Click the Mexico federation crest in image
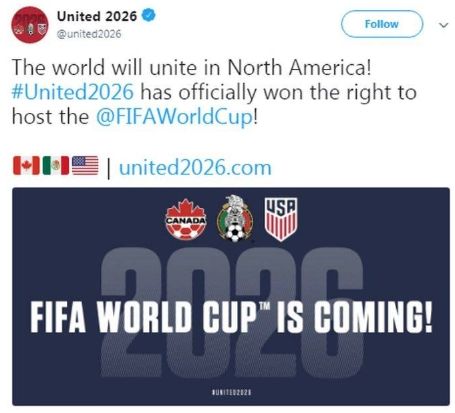 point(235,218)
